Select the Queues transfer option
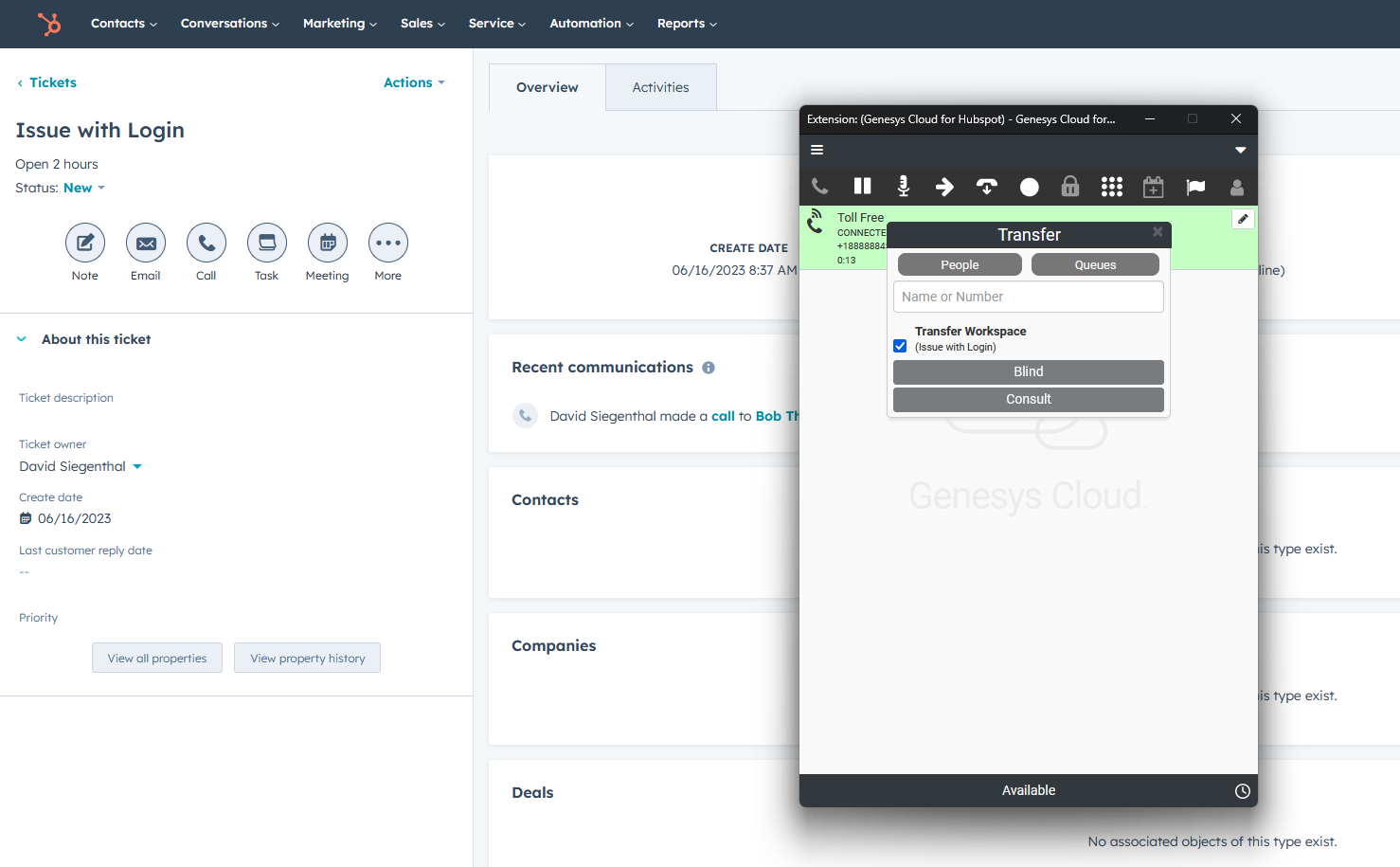 1095,264
